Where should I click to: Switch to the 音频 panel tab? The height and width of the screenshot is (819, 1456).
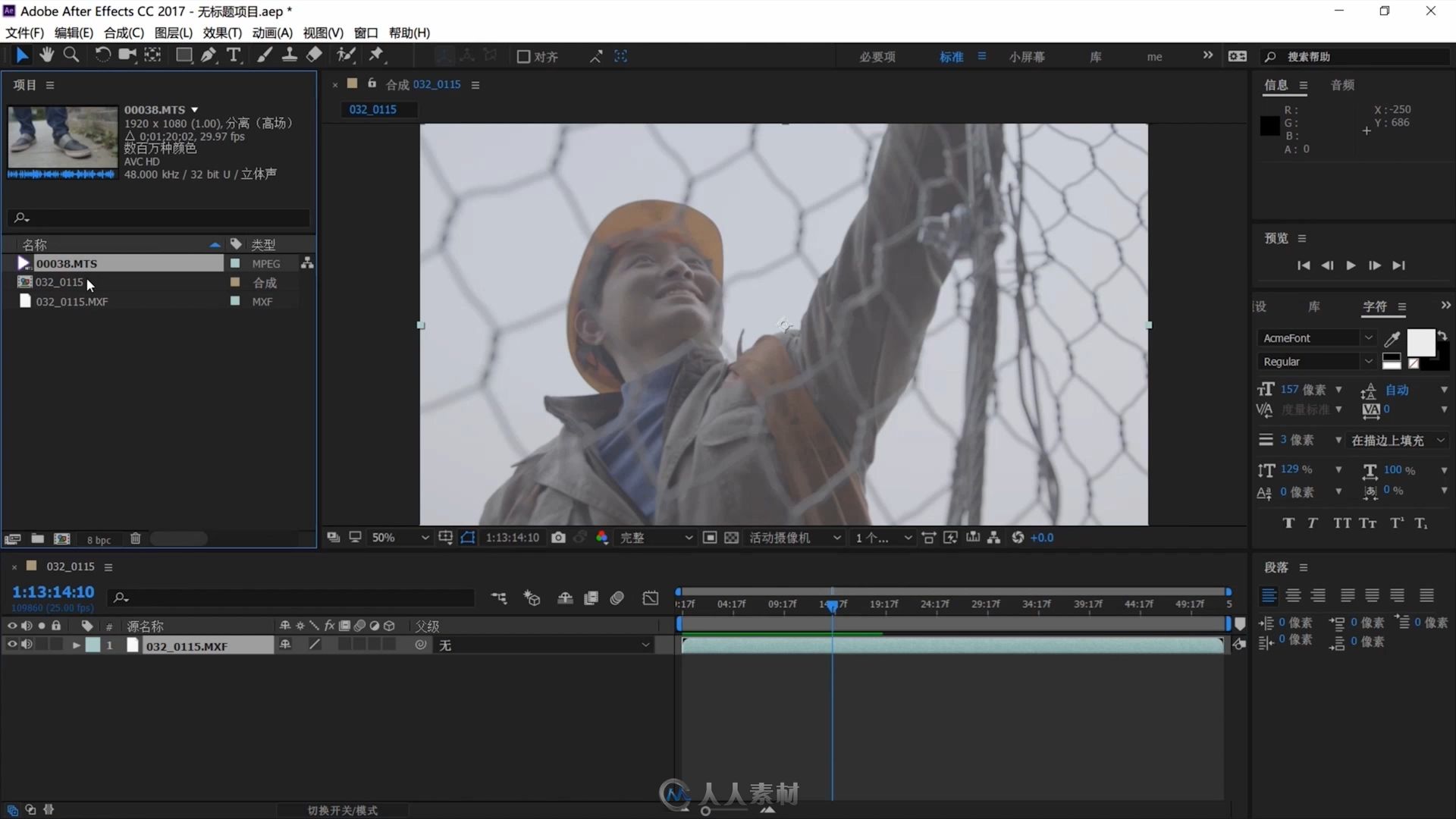pyautogui.click(x=1342, y=85)
